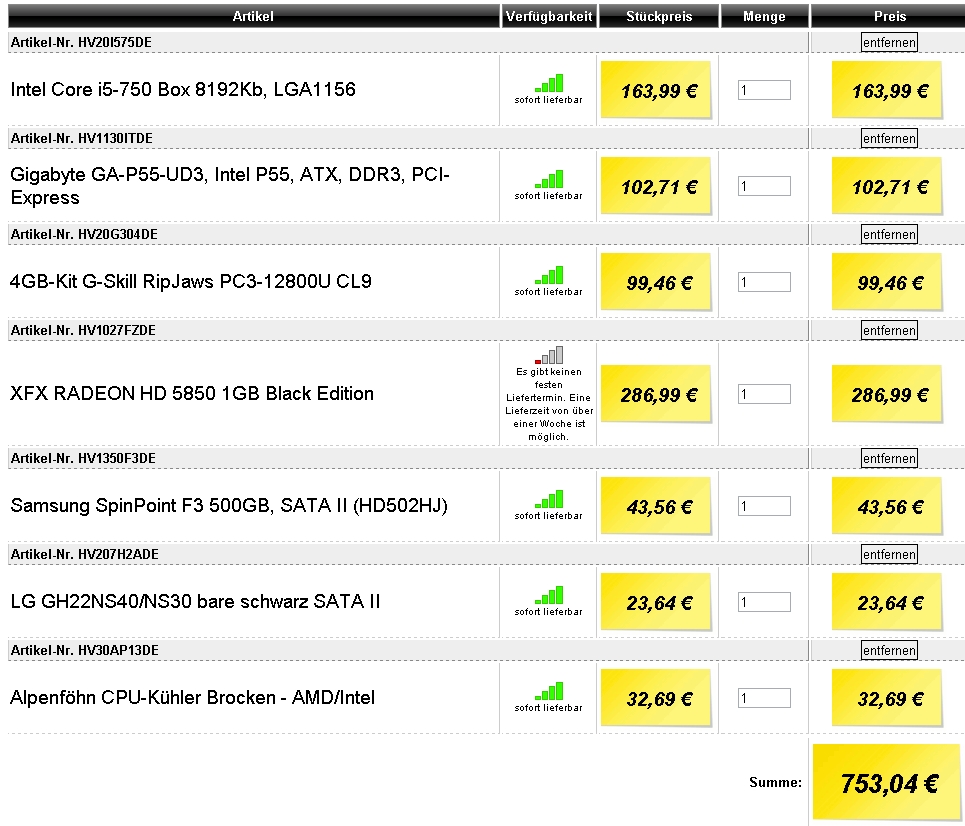
Task: Click quantity input for XFX Radeon HD 5850
Action: 764,394
